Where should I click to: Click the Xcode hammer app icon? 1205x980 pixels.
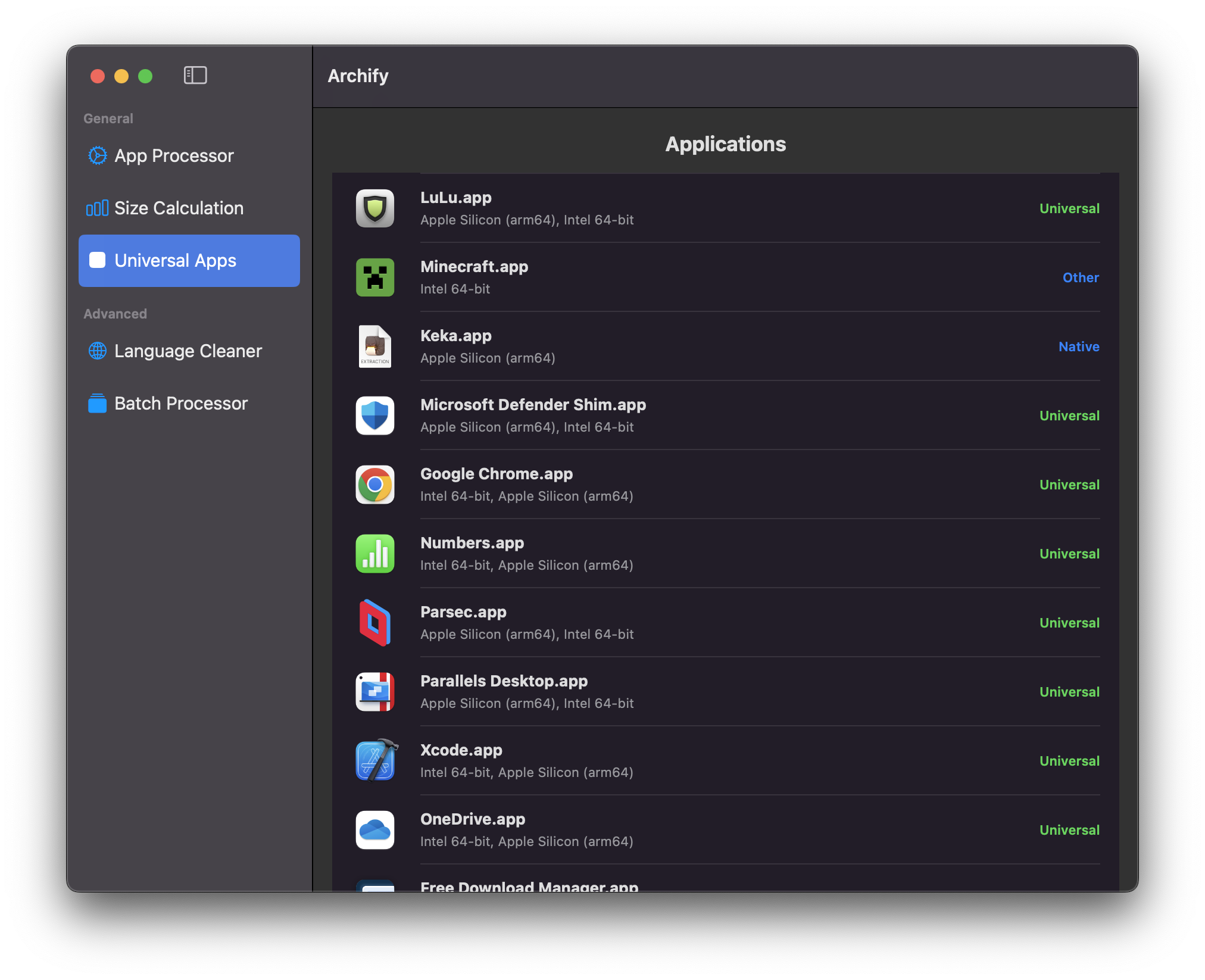tap(377, 760)
